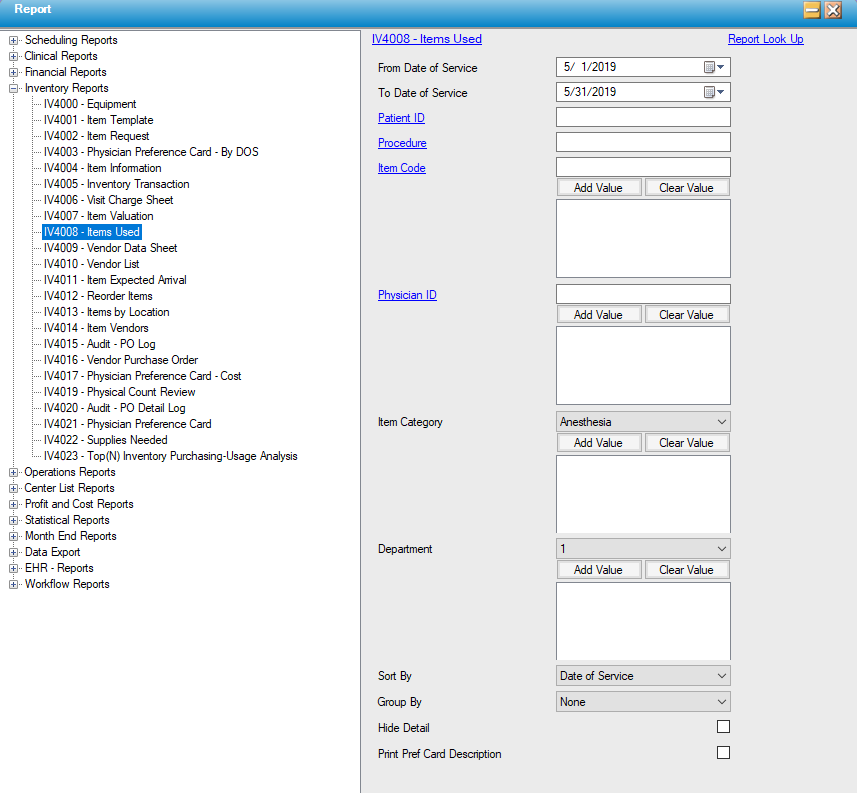This screenshot has height=793, width=857.
Task: Click Clear Value under Physician ID
Action: click(x=686, y=315)
